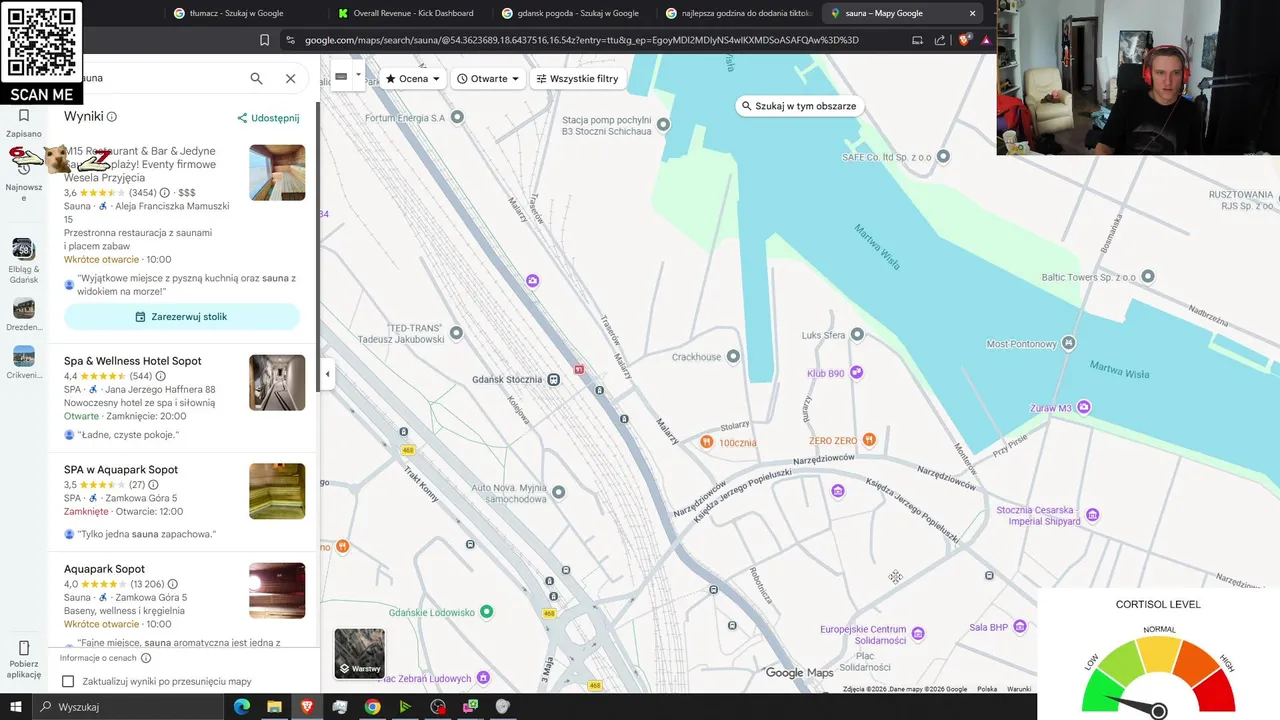This screenshot has height=720, width=1280.
Task: Open File Explorer from taskbar
Action: 274,707
